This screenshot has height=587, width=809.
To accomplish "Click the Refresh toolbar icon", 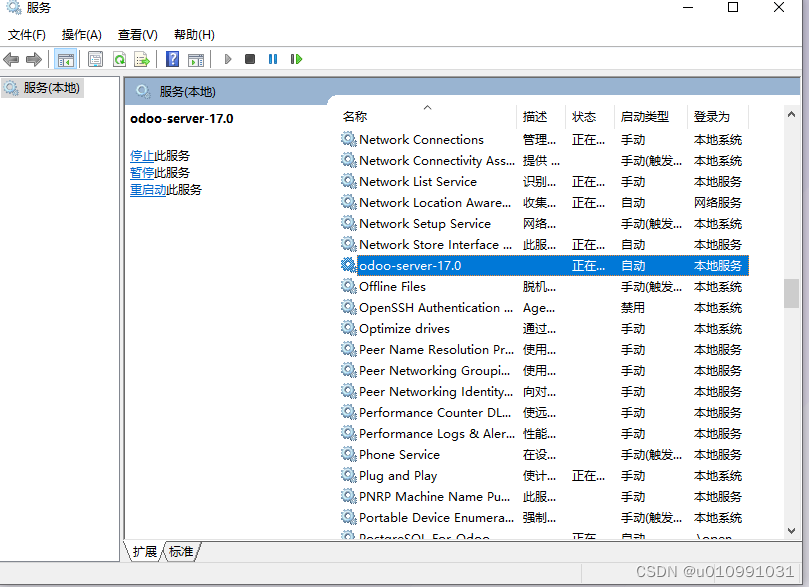I will 120,59.
